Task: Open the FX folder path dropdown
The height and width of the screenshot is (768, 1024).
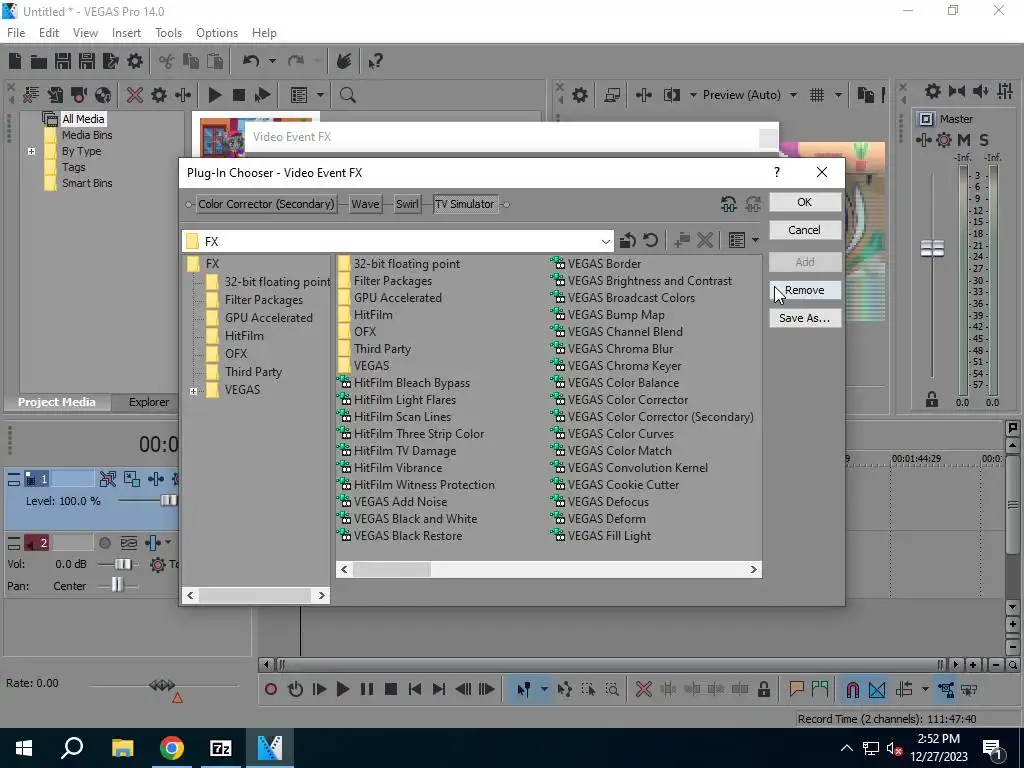Action: click(605, 242)
